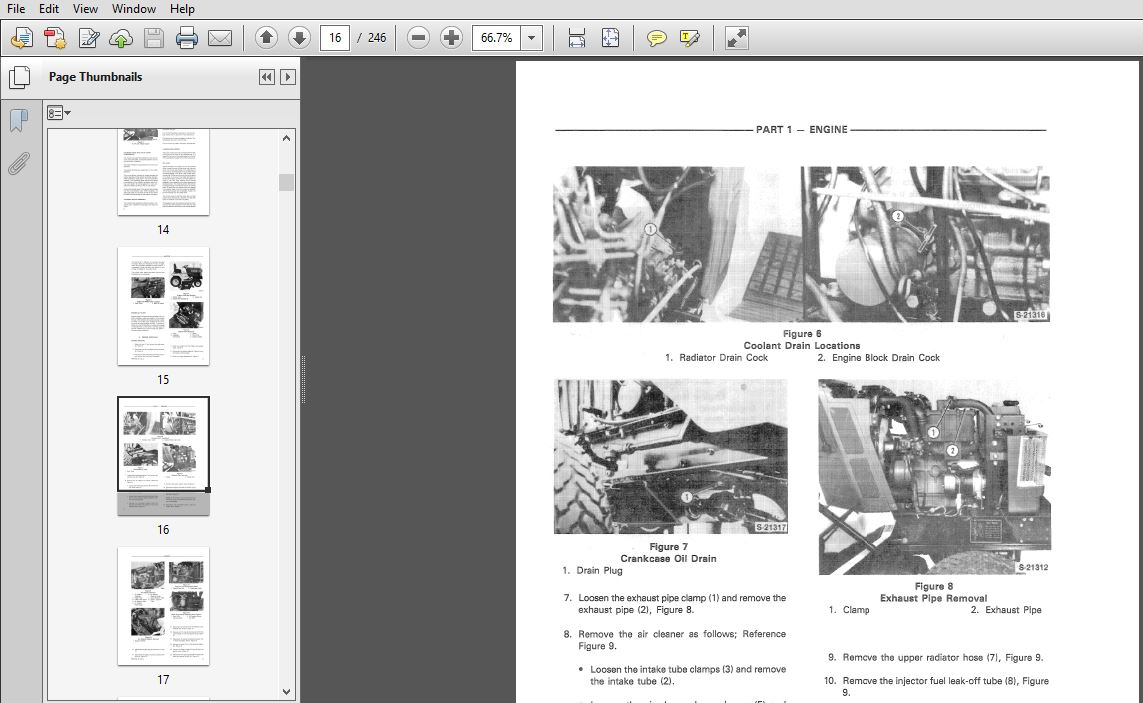Image resolution: width=1143 pixels, height=703 pixels.
Task: Click the page number field showing 16
Action: (x=335, y=38)
